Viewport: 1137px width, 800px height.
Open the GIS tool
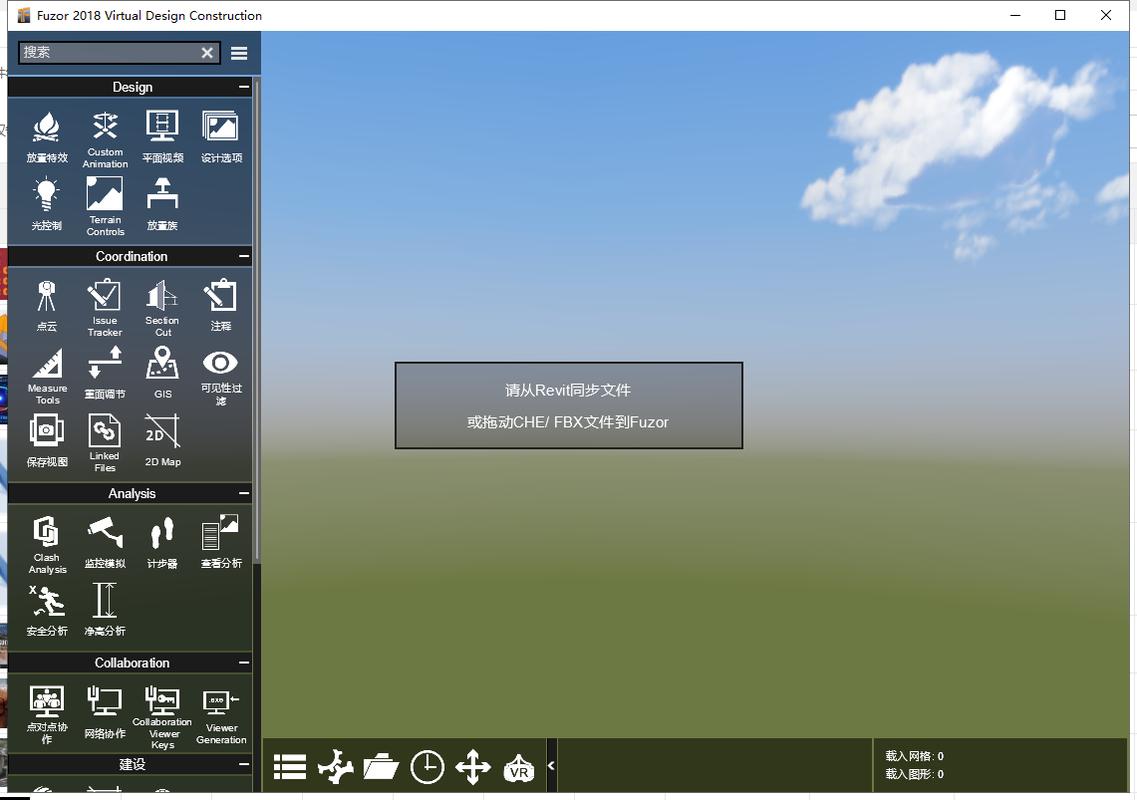[162, 371]
